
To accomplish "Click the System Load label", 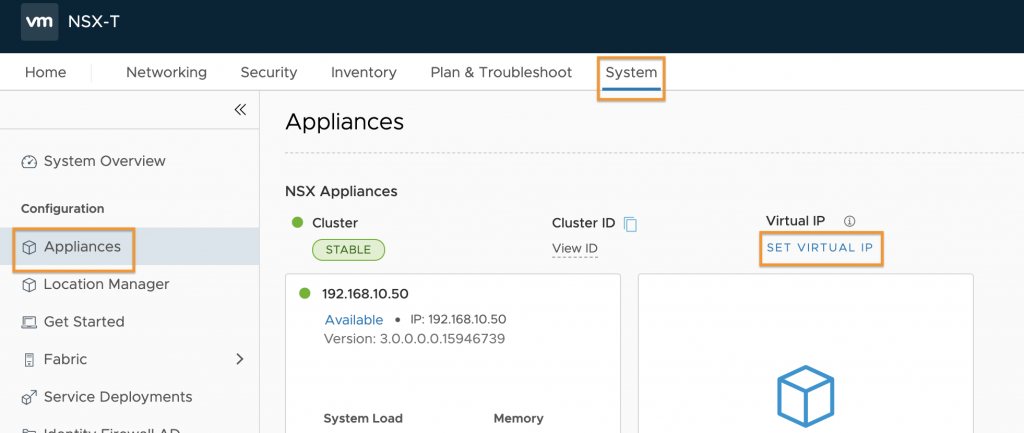I will point(363,419).
